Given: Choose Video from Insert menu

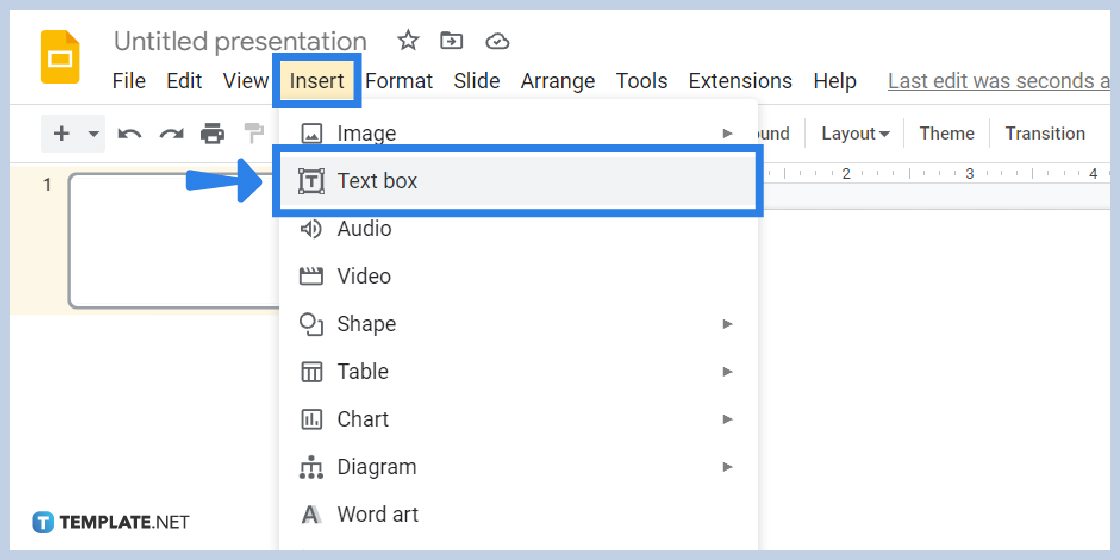Looking at the screenshot, I should pyautogui.click(x=518, y=276).
